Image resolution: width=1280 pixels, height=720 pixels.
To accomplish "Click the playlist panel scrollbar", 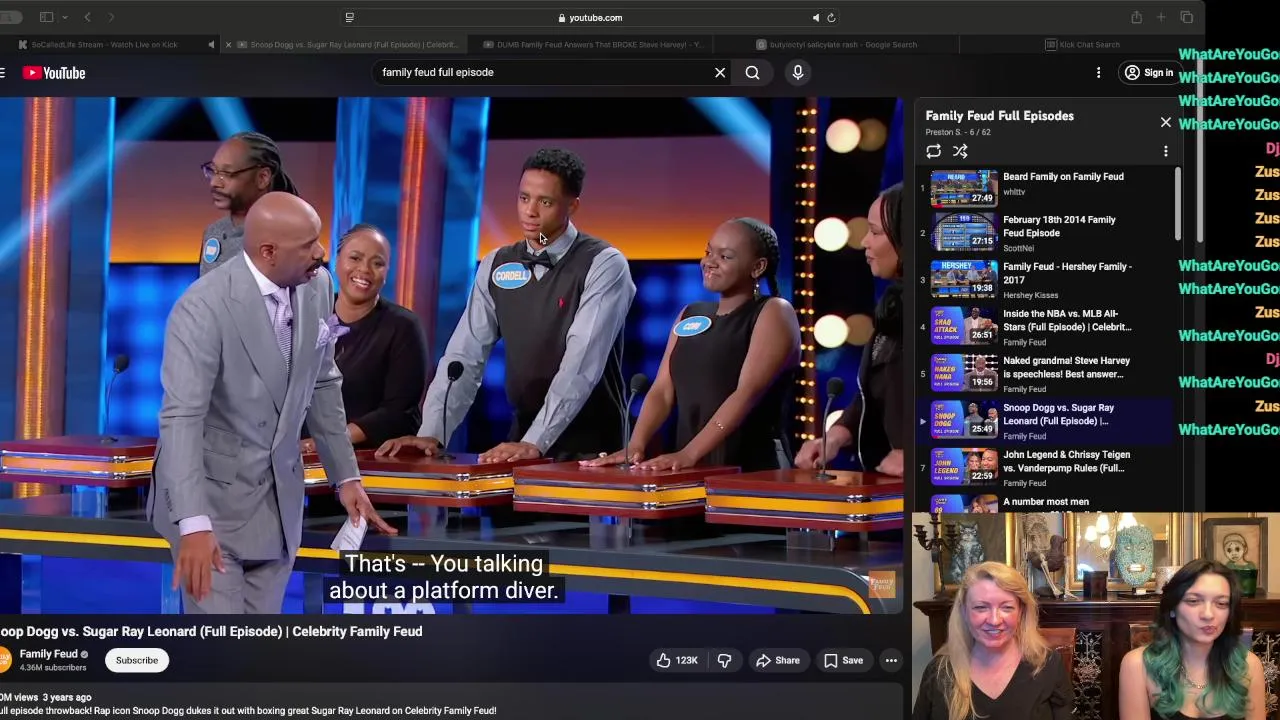I will [x=1177, y=205].
